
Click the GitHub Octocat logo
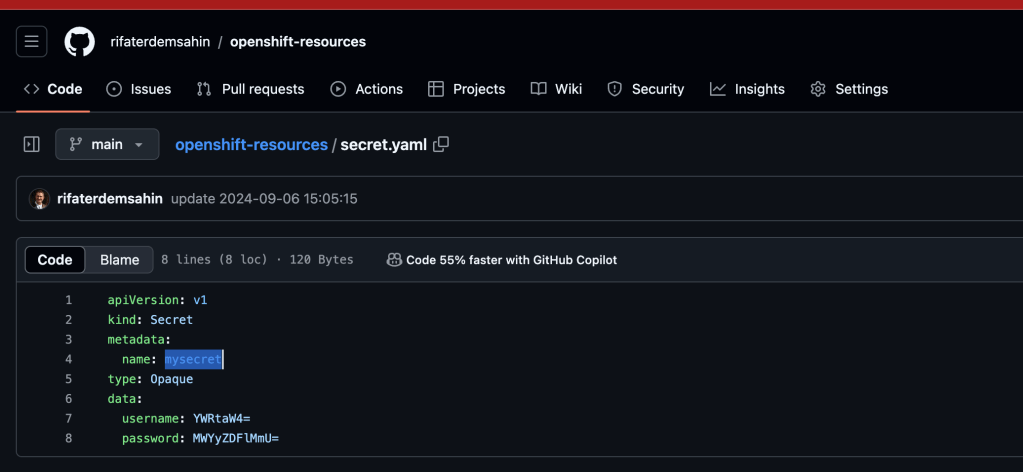click(x=80, y=42)
